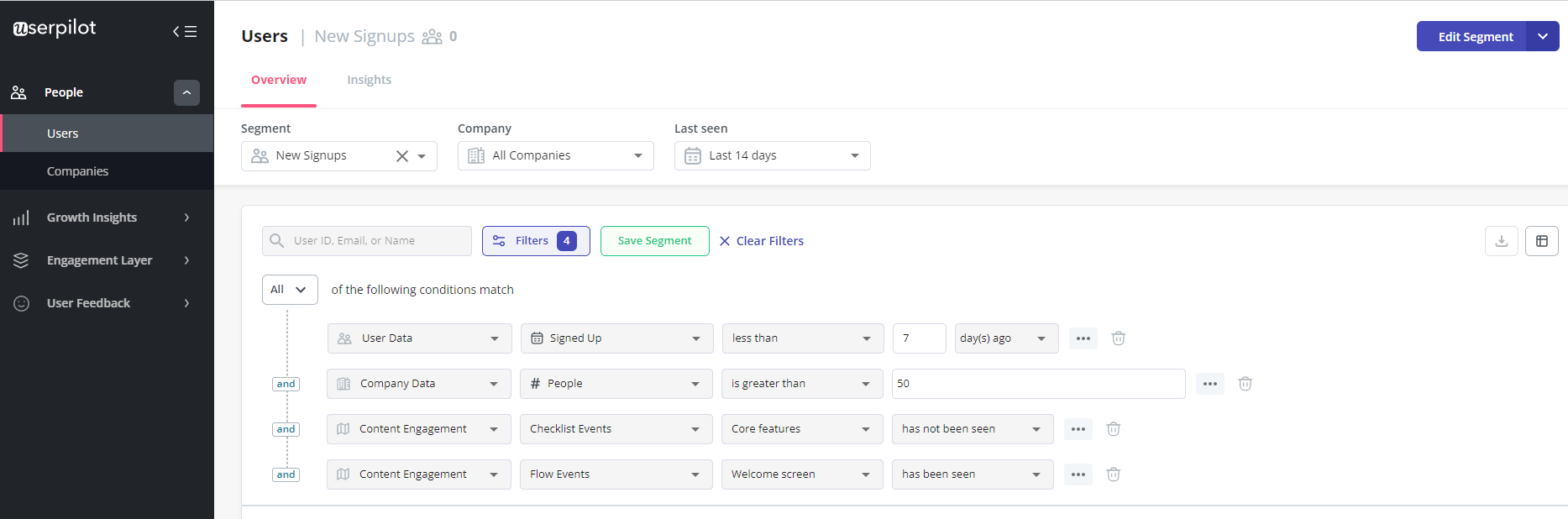This screenshot has height=519, width=1568.
Task: Open the Checklist Events dropdown
Action: click(x=616, y=429)
